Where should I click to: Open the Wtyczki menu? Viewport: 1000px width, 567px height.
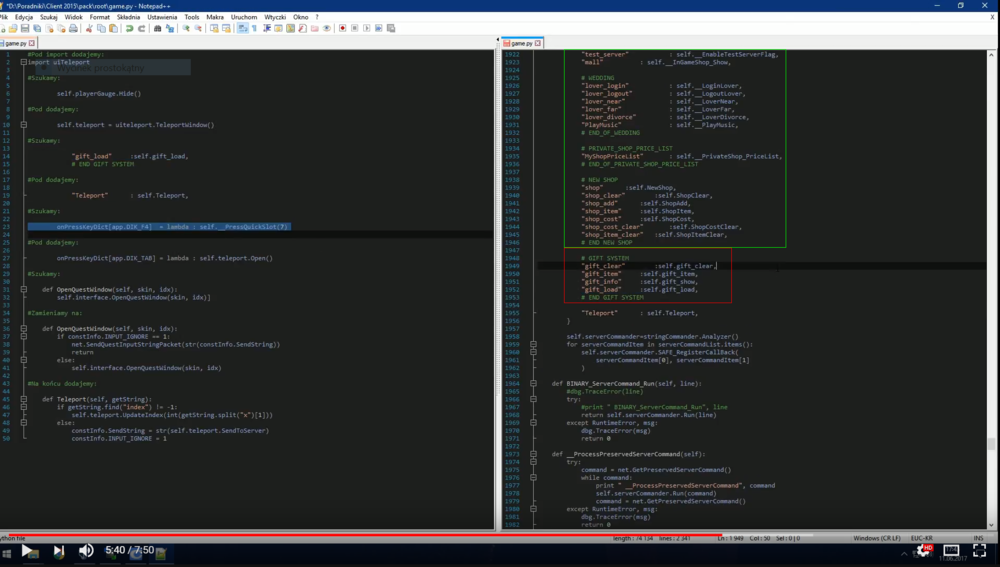275,17
